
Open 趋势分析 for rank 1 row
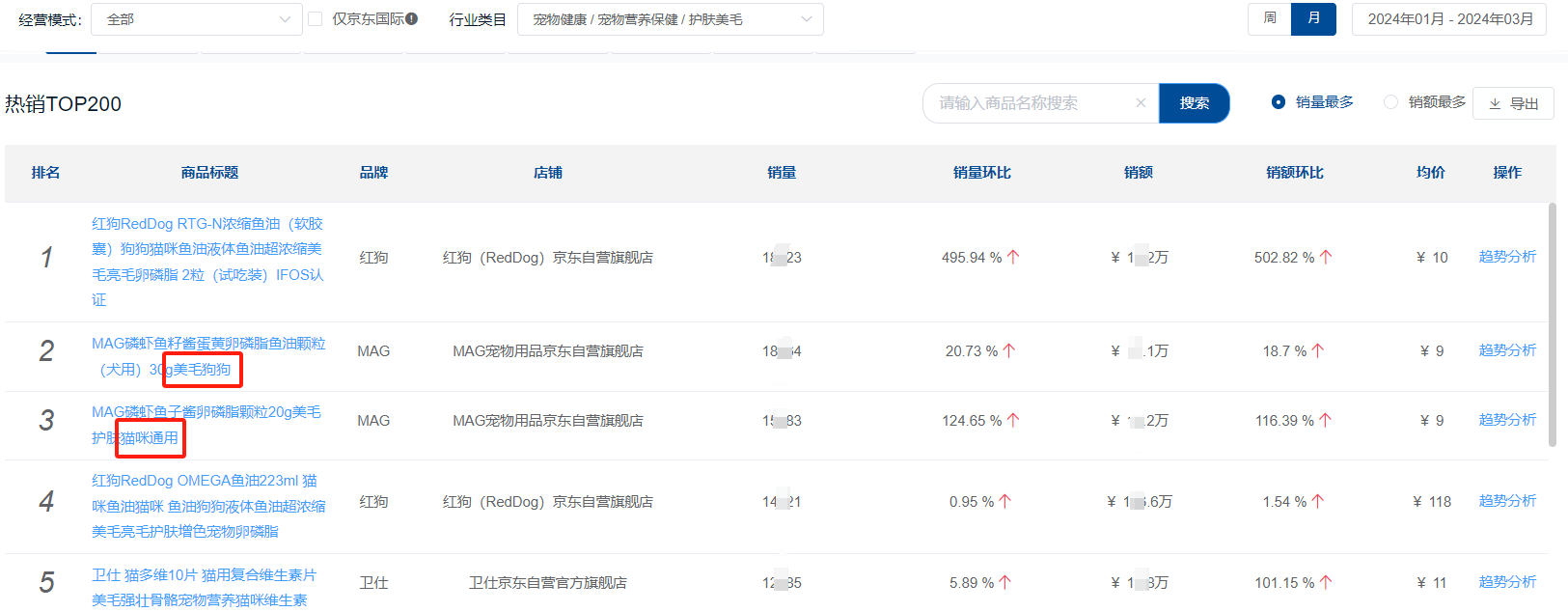pos(1507,257)
